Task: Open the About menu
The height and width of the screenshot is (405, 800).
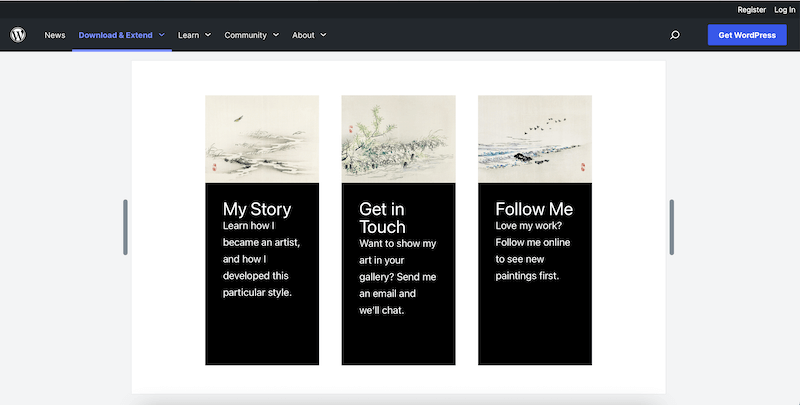Action: click(x=303, y=35)
